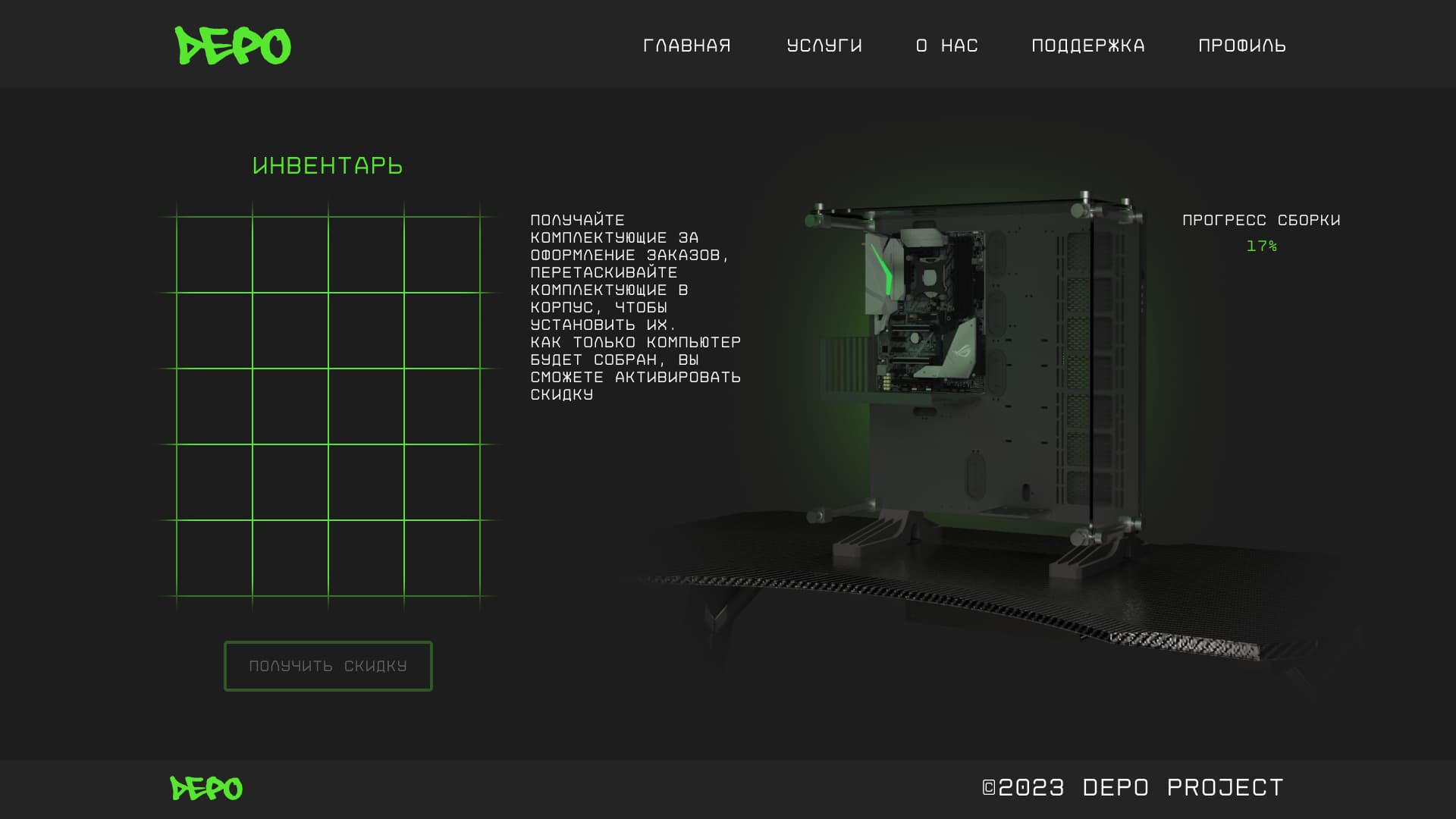The height and width of the screenshot is (819, 1456).
Task: Click the DEPO logo in header
Action: tap(232, 45)
